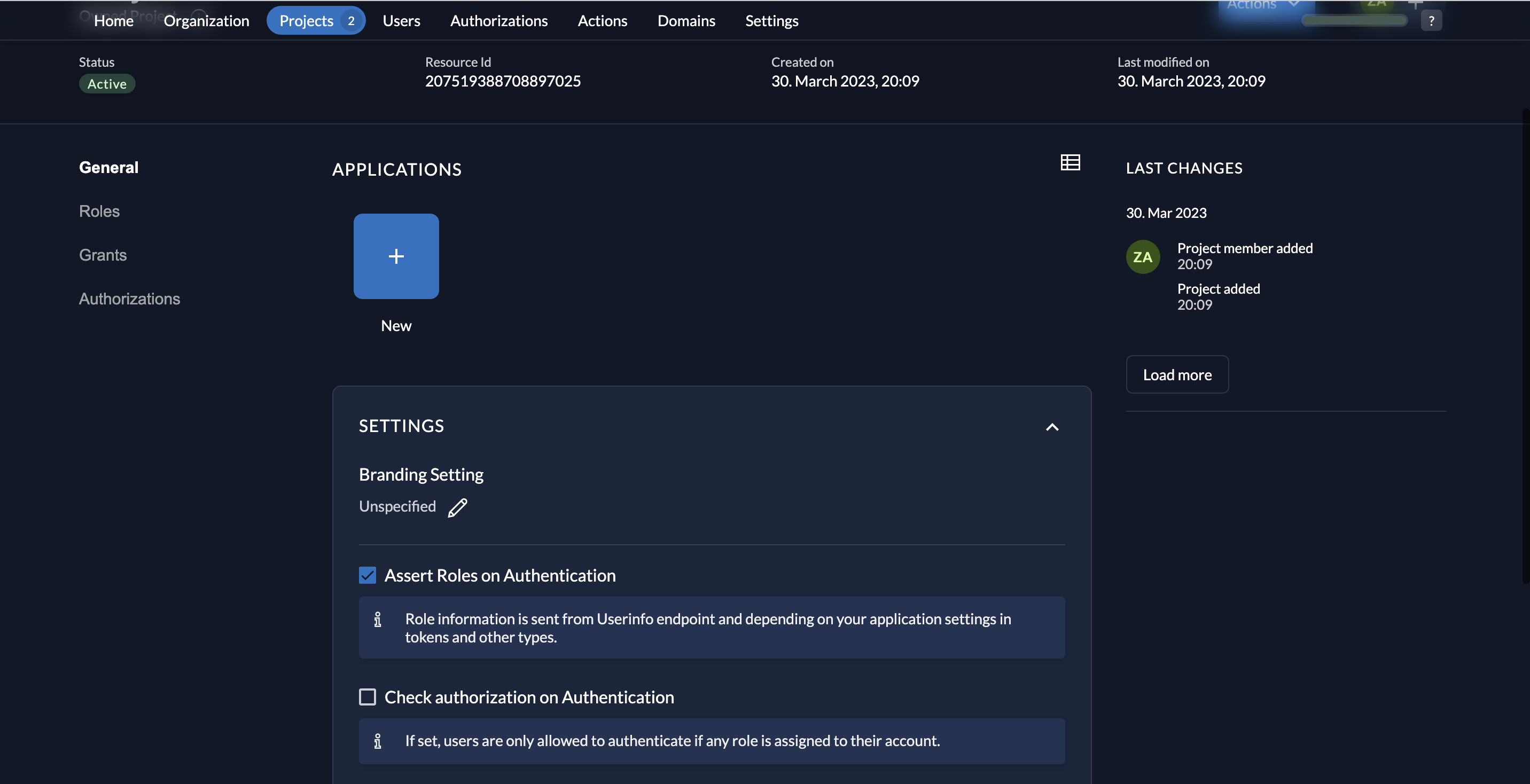Click the plus icon to add new application

396,256
